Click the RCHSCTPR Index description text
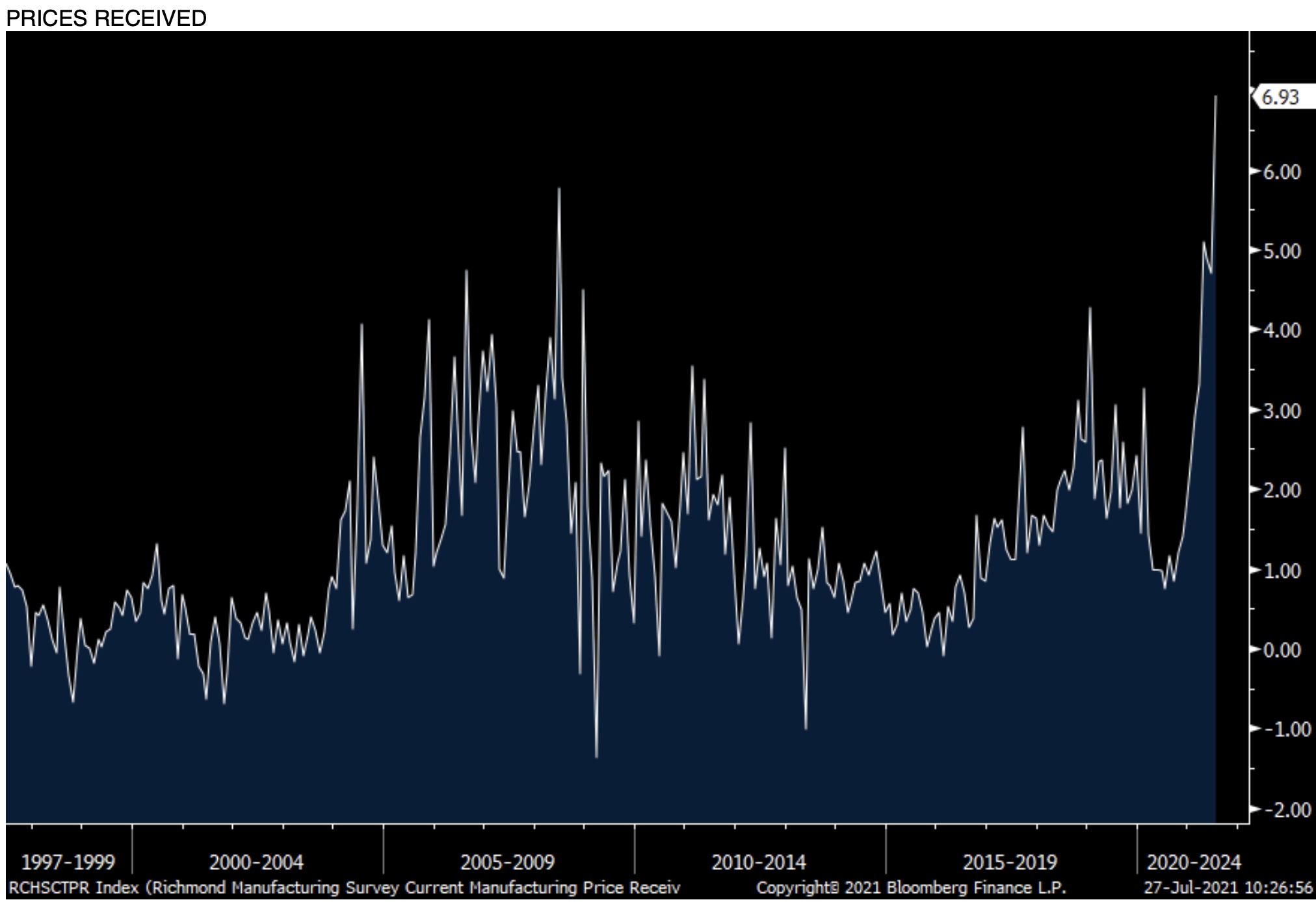 point(345,888)
